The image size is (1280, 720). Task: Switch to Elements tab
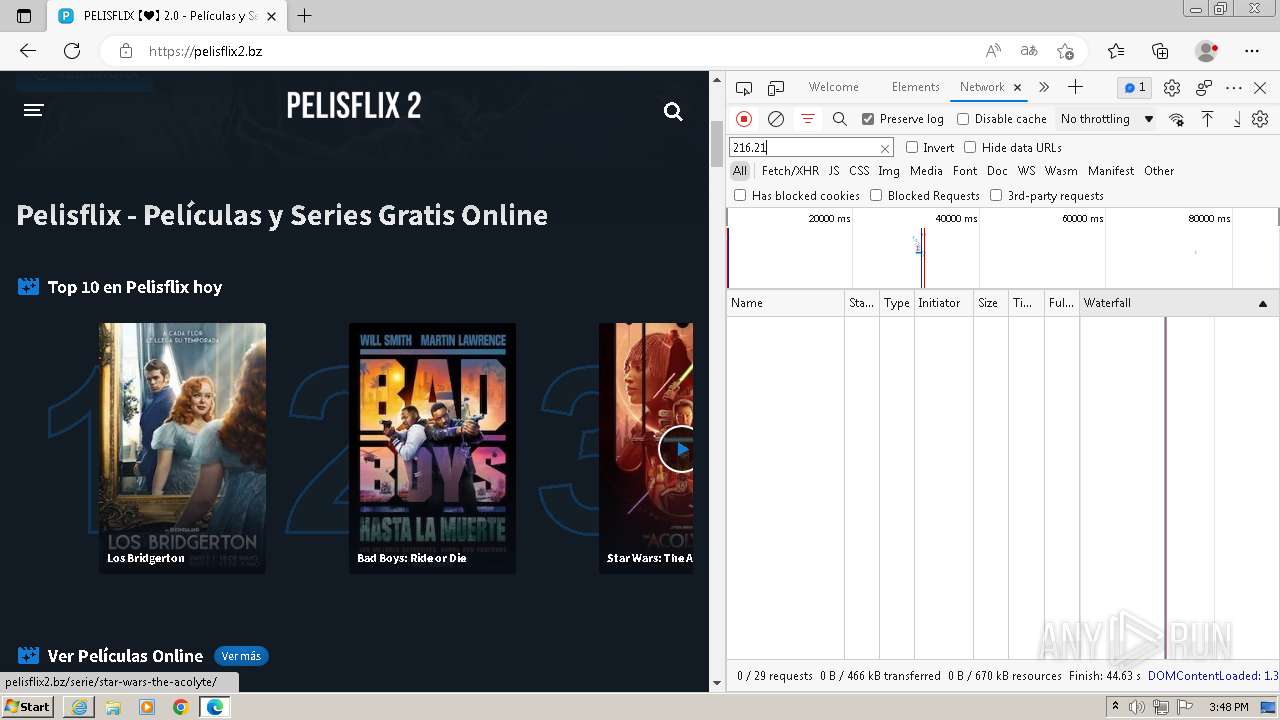pos(915,87)
